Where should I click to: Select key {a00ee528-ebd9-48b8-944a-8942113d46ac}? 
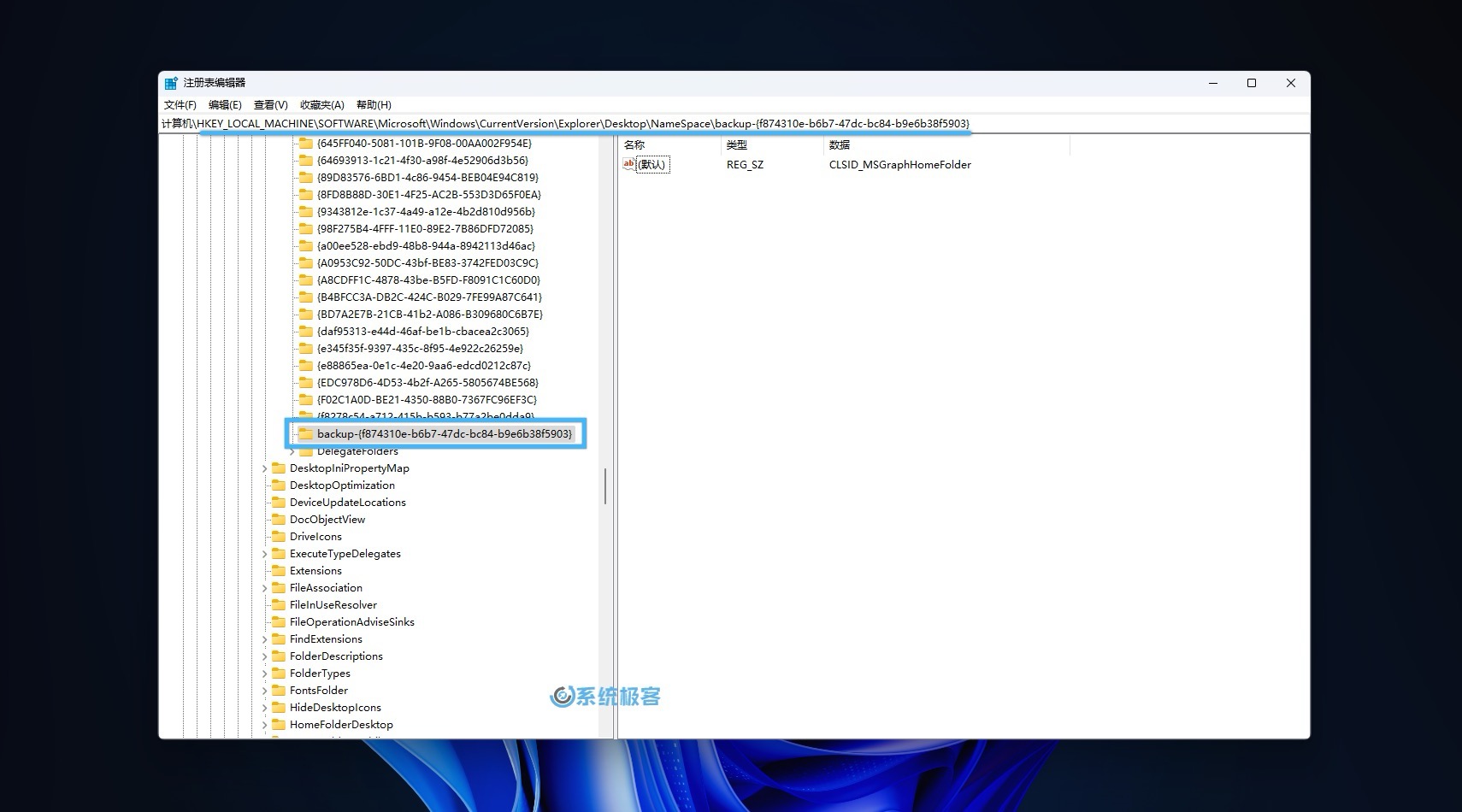point(426,246)
